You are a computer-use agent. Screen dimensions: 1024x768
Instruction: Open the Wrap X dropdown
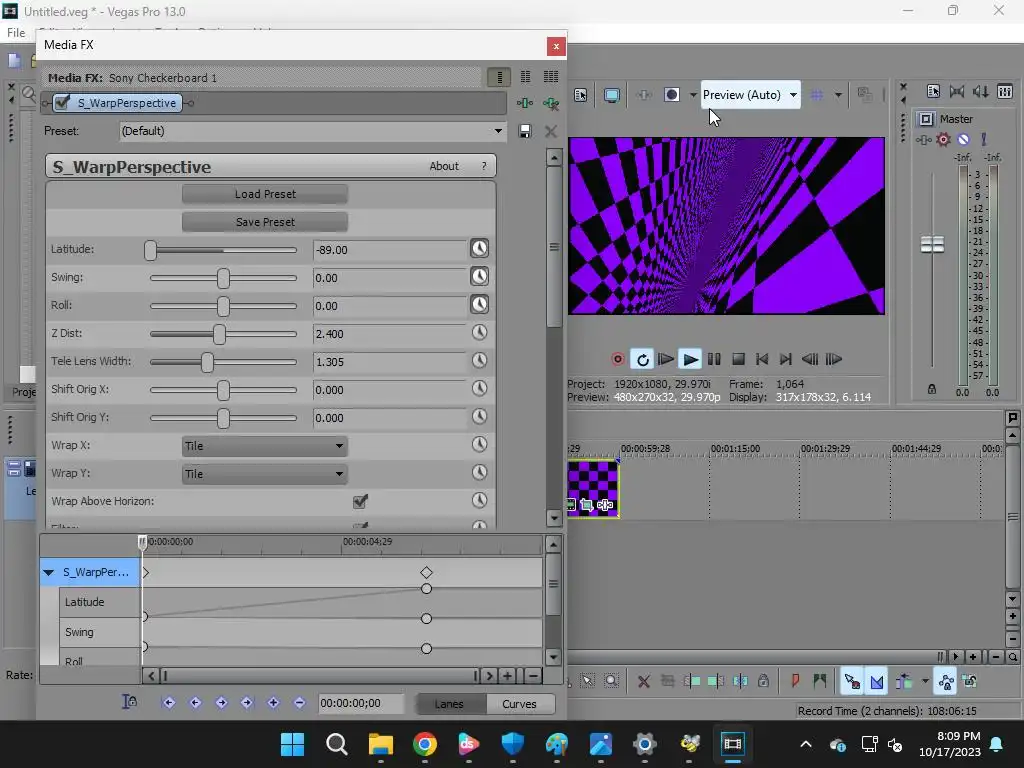coord(264,446)
